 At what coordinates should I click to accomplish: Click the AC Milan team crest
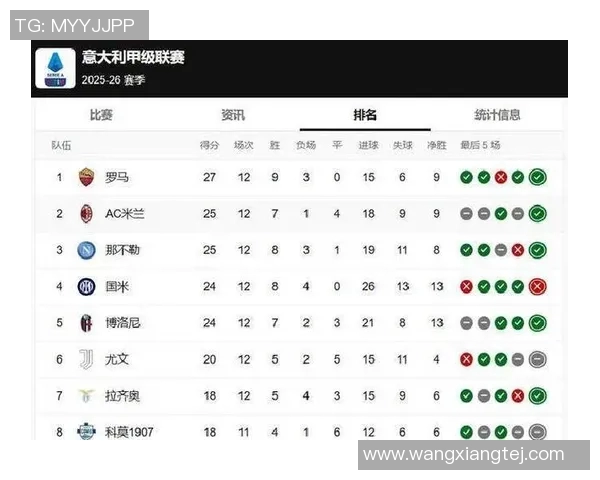[86, 213]
